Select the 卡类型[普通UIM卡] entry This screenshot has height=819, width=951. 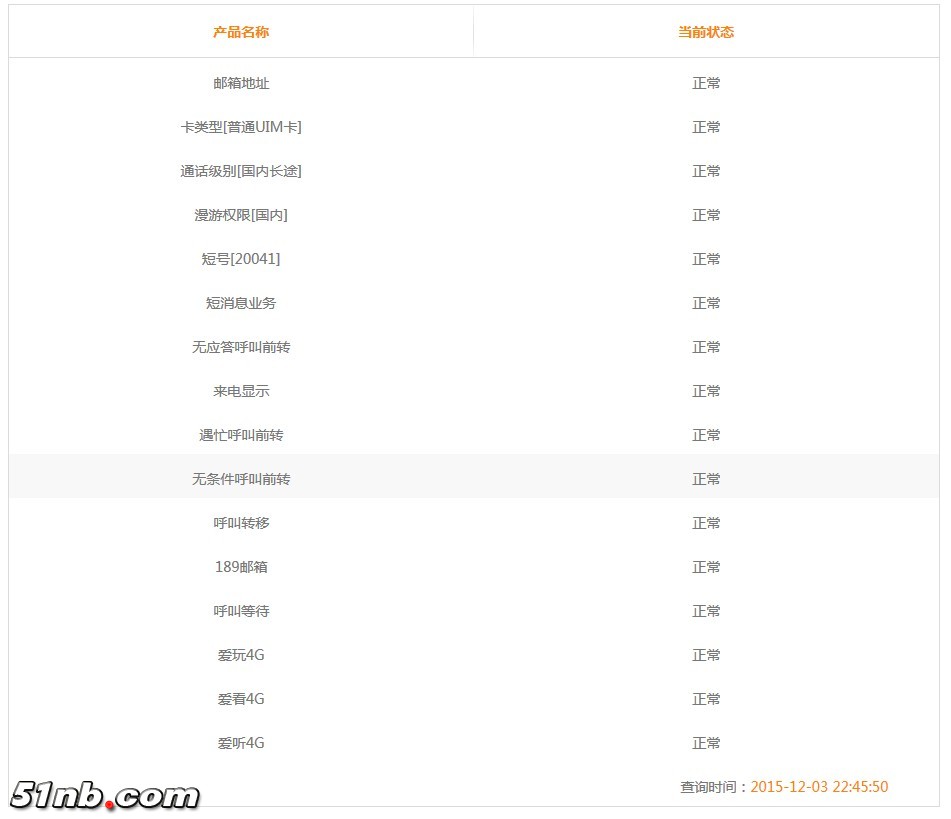[x=241, y=127]
